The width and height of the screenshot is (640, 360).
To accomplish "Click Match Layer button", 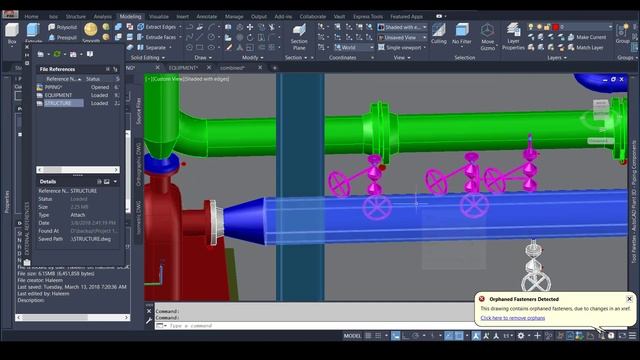I will coord(586,47).
